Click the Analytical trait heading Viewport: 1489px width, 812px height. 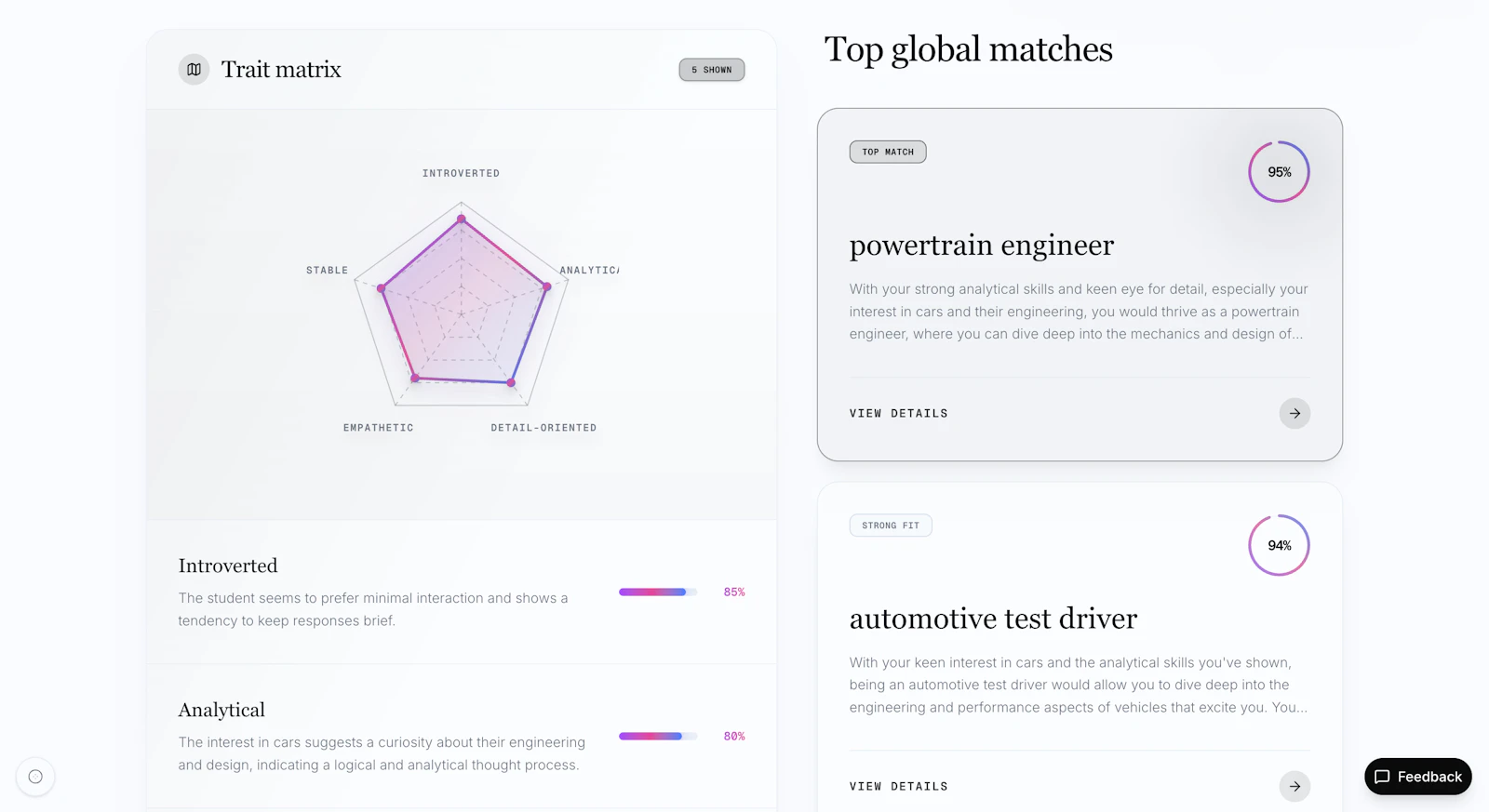point(221,710)
